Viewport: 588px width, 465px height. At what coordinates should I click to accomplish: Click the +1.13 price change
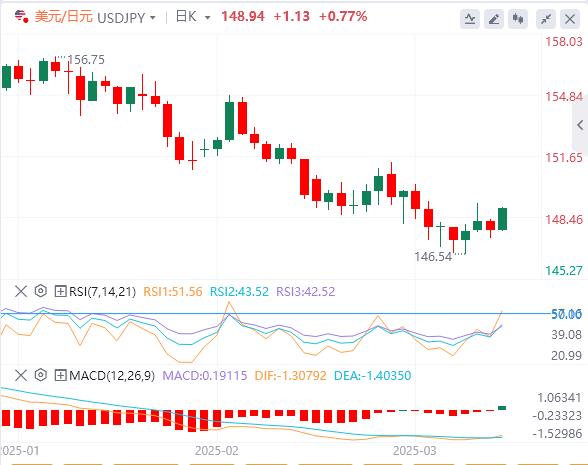[292, 16]
